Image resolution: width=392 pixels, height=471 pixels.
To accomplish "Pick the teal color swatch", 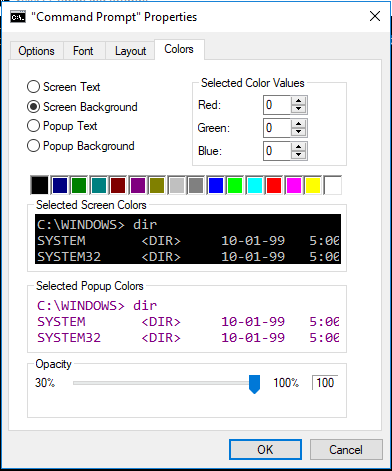I will point(99,185).
